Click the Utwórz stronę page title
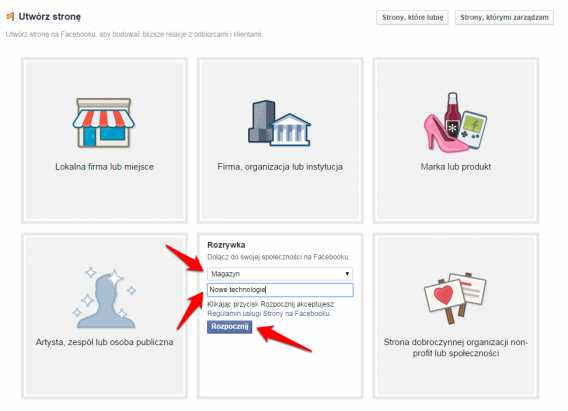Screen dimensions: 568x411 coord(50,17)
